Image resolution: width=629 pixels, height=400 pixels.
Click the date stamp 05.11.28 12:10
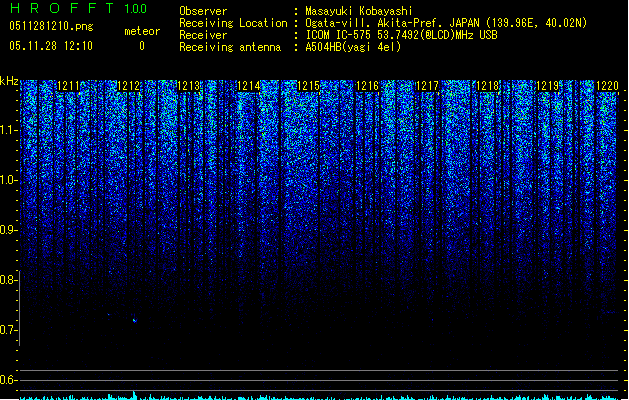pyautogui.click(x=51, y=46)
